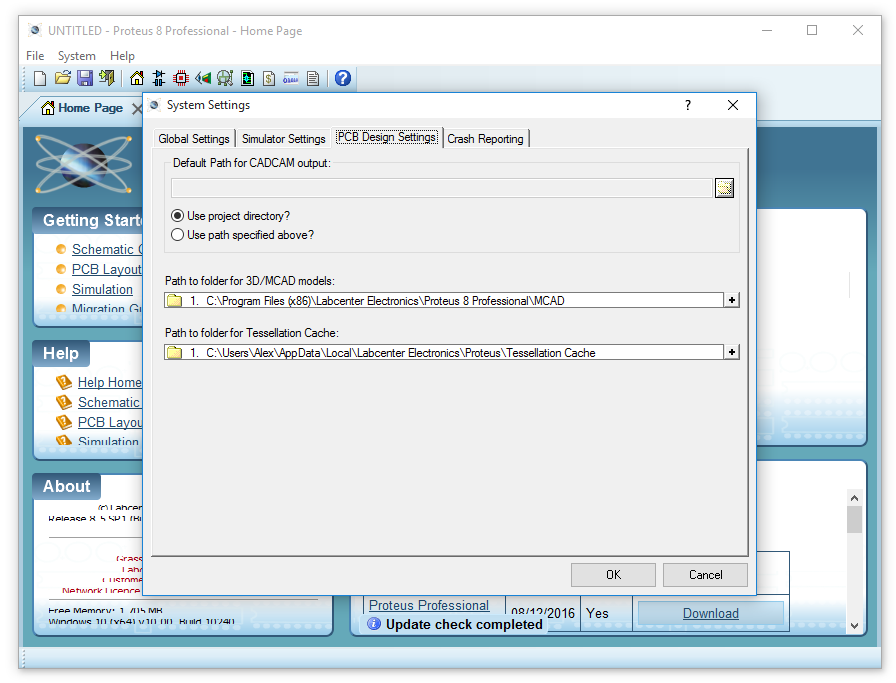Screen dimensions: 896x683
Task: Select the Proteus 8 Professional\MCAD path entry
Action: coord(443,301)
